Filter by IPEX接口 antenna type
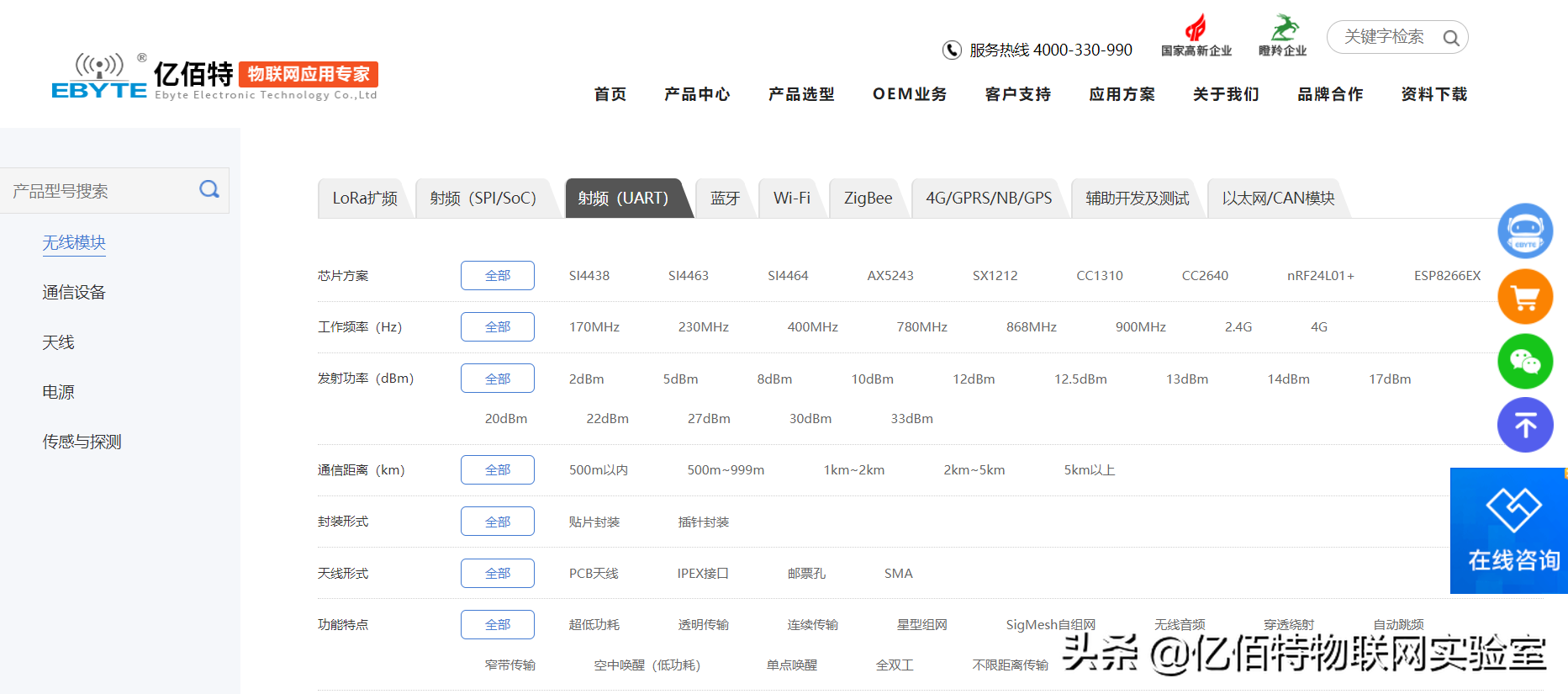 pos(703,574)
